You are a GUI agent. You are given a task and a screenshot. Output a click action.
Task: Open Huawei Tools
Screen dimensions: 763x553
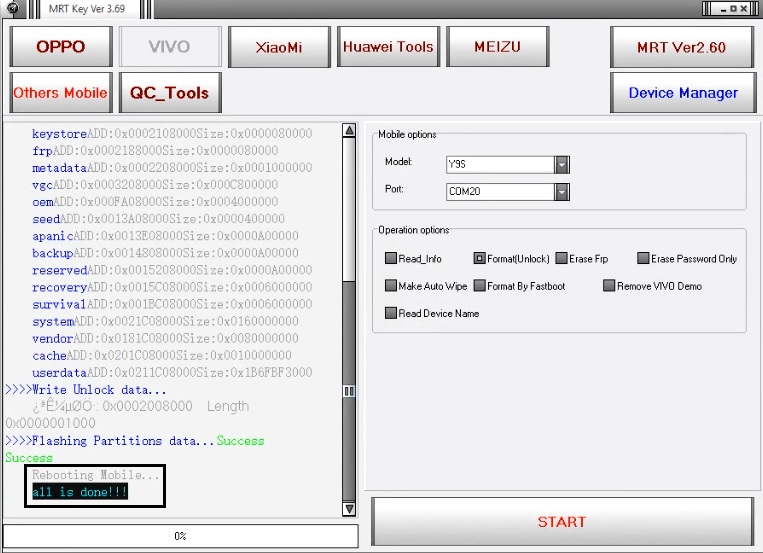(x=388, y=47)
